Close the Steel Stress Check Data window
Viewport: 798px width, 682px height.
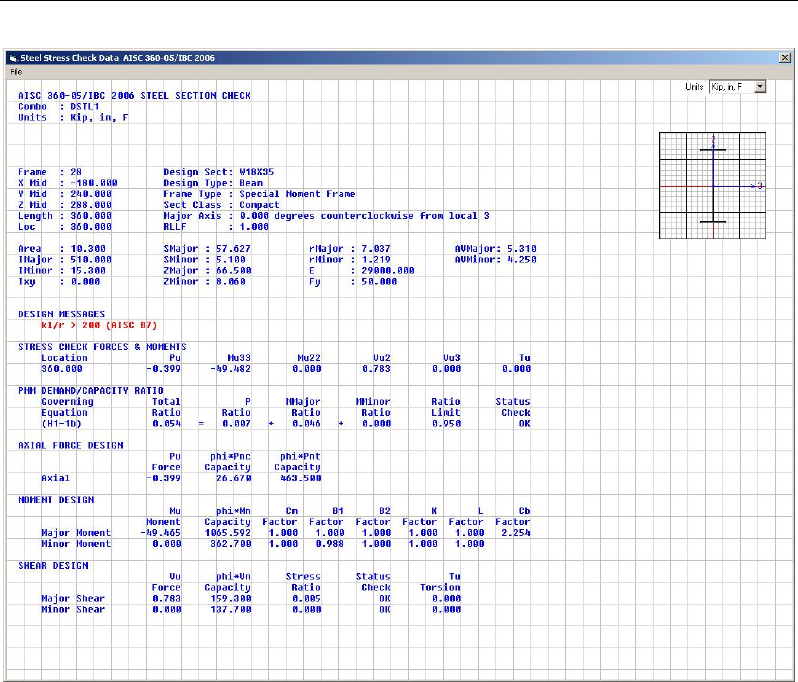pos(784,59)
